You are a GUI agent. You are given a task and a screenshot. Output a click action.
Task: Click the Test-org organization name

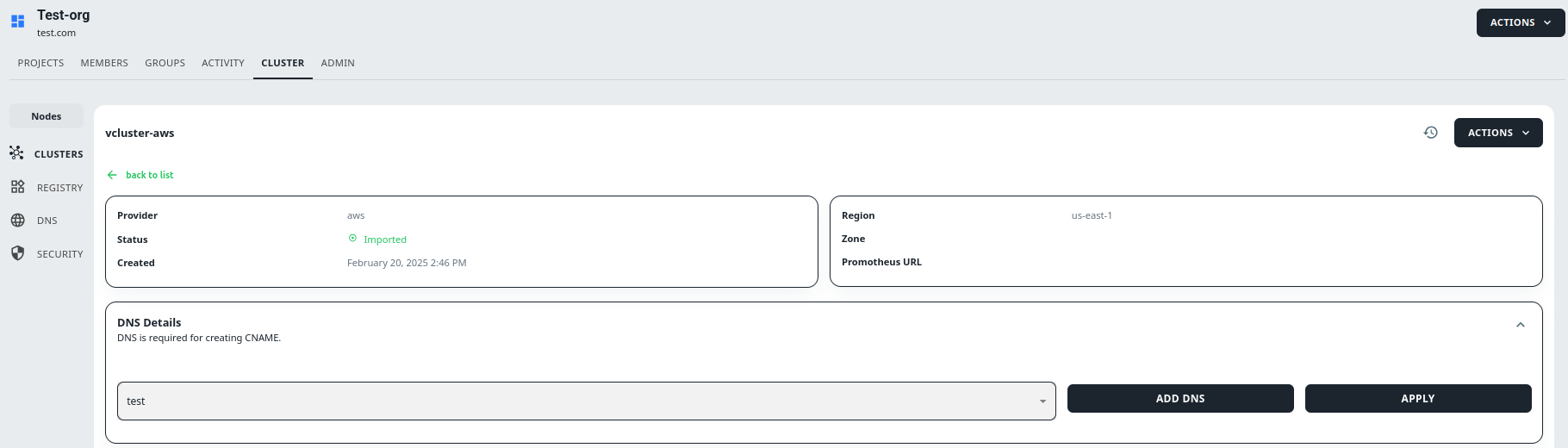point(63,15)
